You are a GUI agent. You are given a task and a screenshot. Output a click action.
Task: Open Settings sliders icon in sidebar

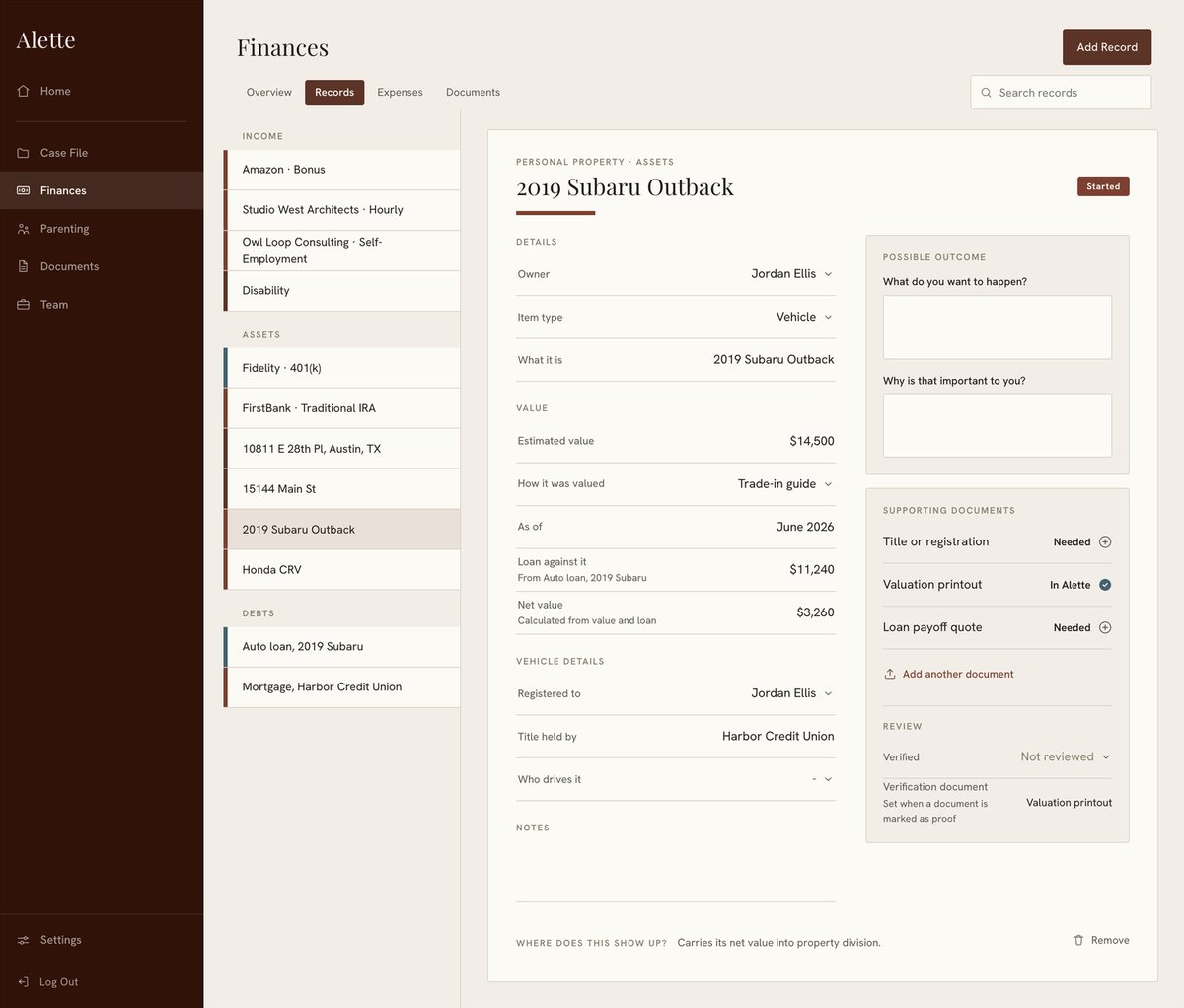pyautogui.click(x=23, y=940)
